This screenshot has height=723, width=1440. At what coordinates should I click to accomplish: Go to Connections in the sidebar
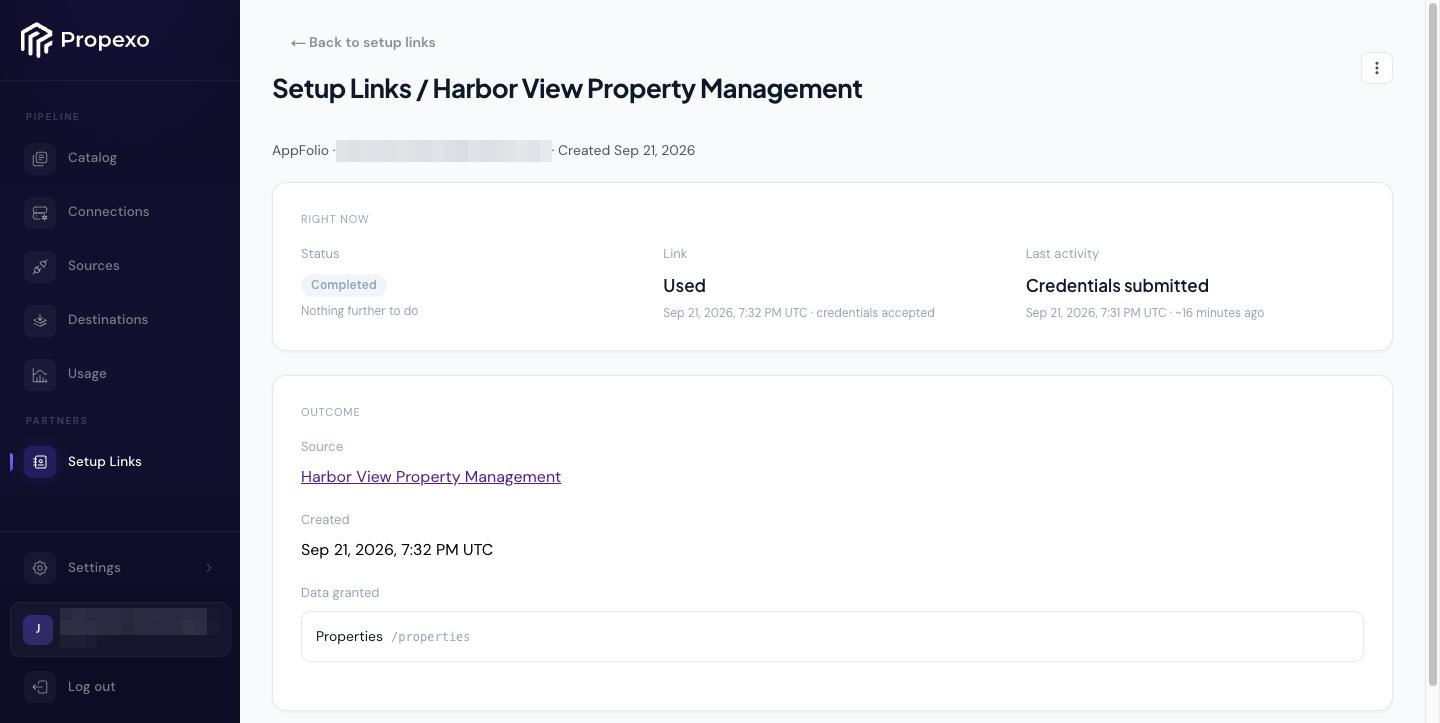click(x=108, y=212)
